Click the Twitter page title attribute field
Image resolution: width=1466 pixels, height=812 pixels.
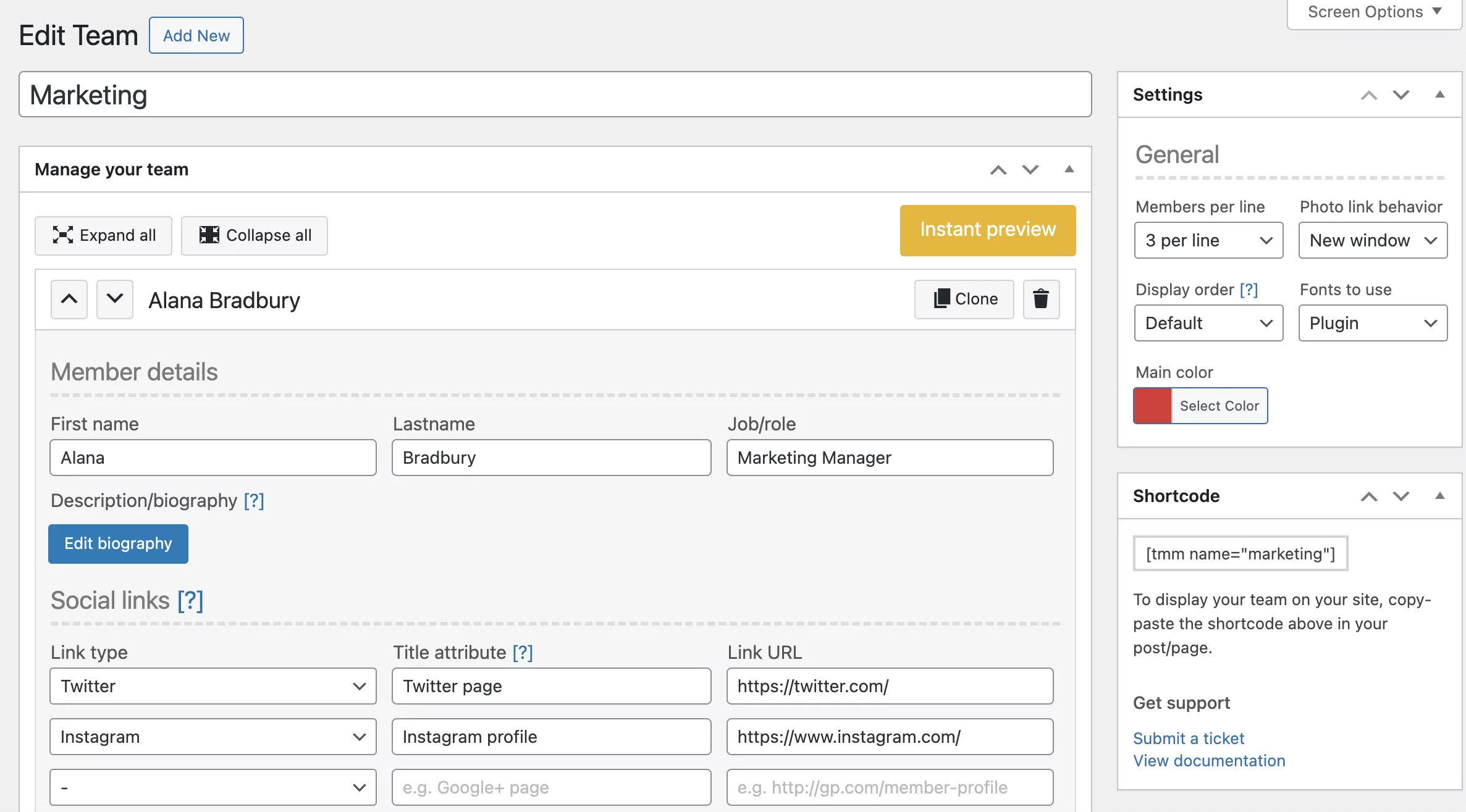pyautogui.click(x=552, y=686)
